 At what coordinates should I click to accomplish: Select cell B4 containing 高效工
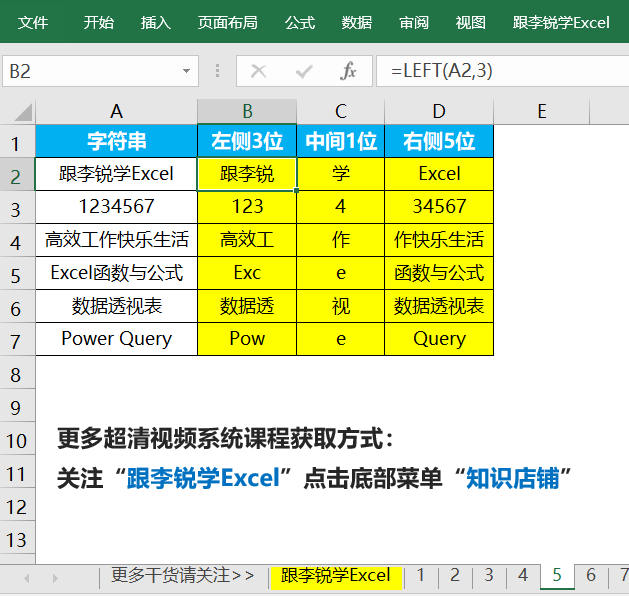point(247,240)
